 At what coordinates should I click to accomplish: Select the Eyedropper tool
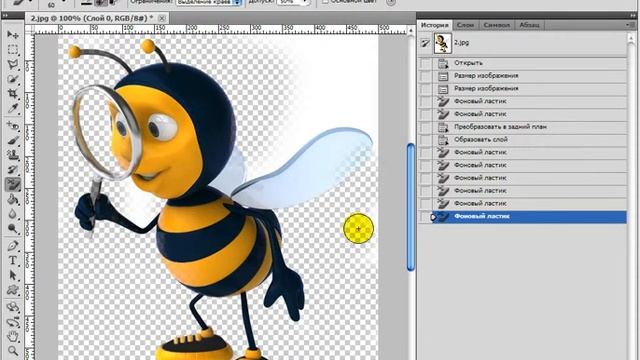click(13, 109)
